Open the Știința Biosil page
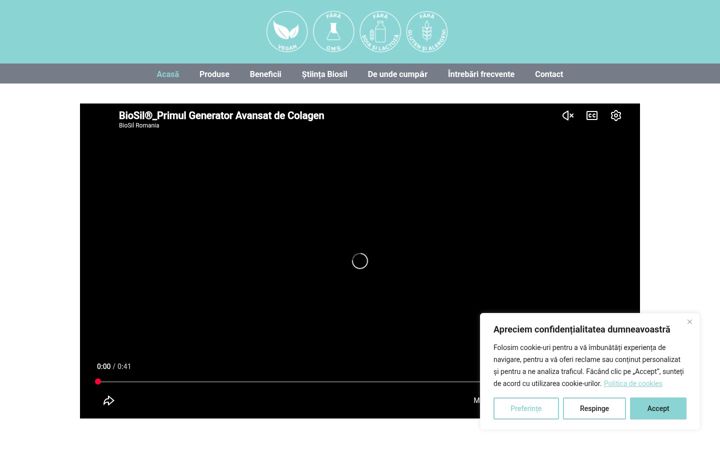 click(x=324, y=74)
